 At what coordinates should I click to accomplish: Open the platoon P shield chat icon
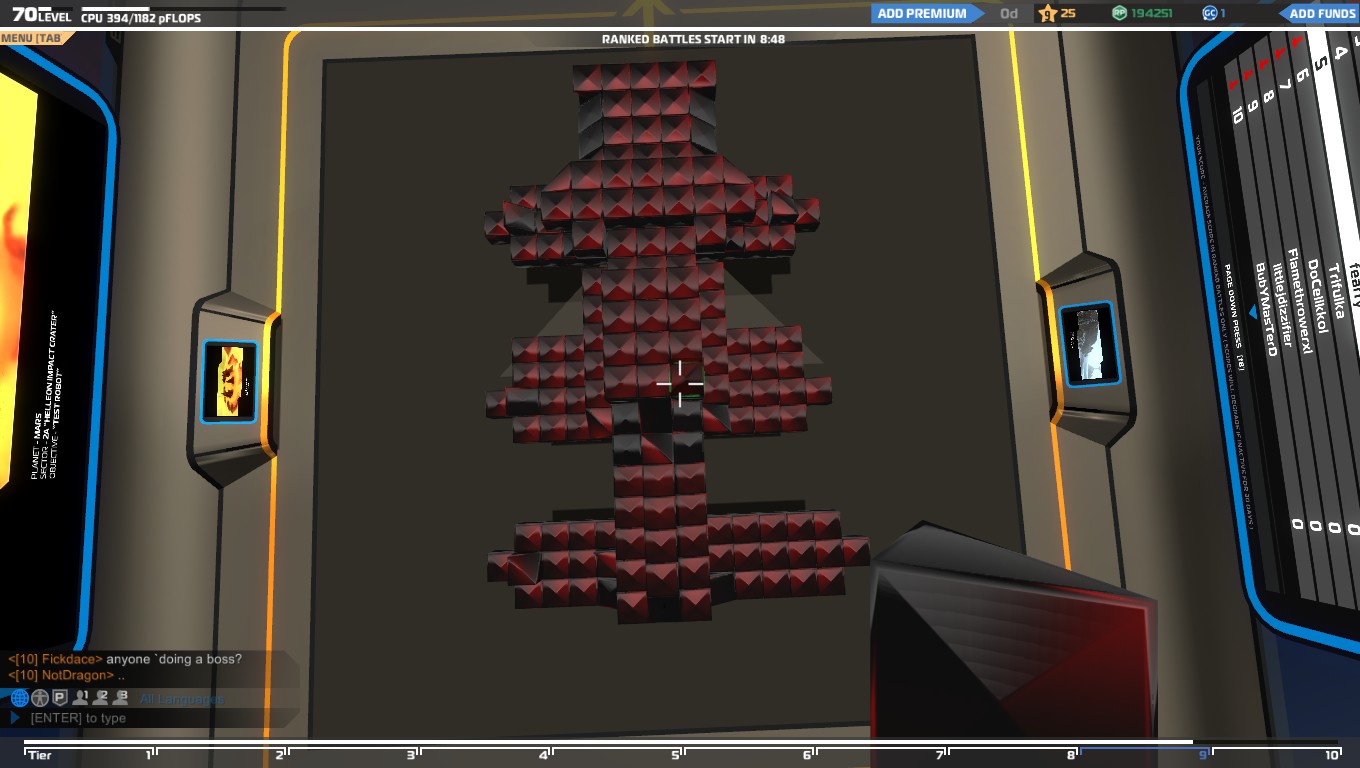[60, 698]
